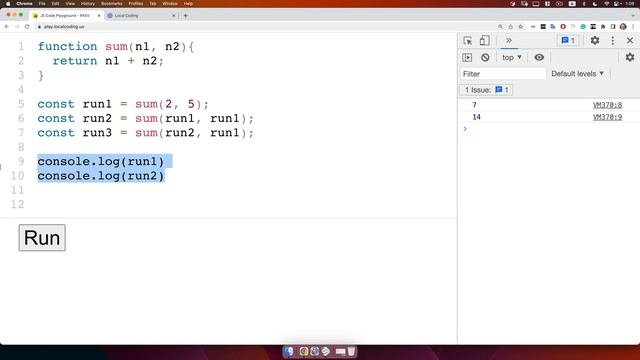Click code line console.log(run2)

101,176
